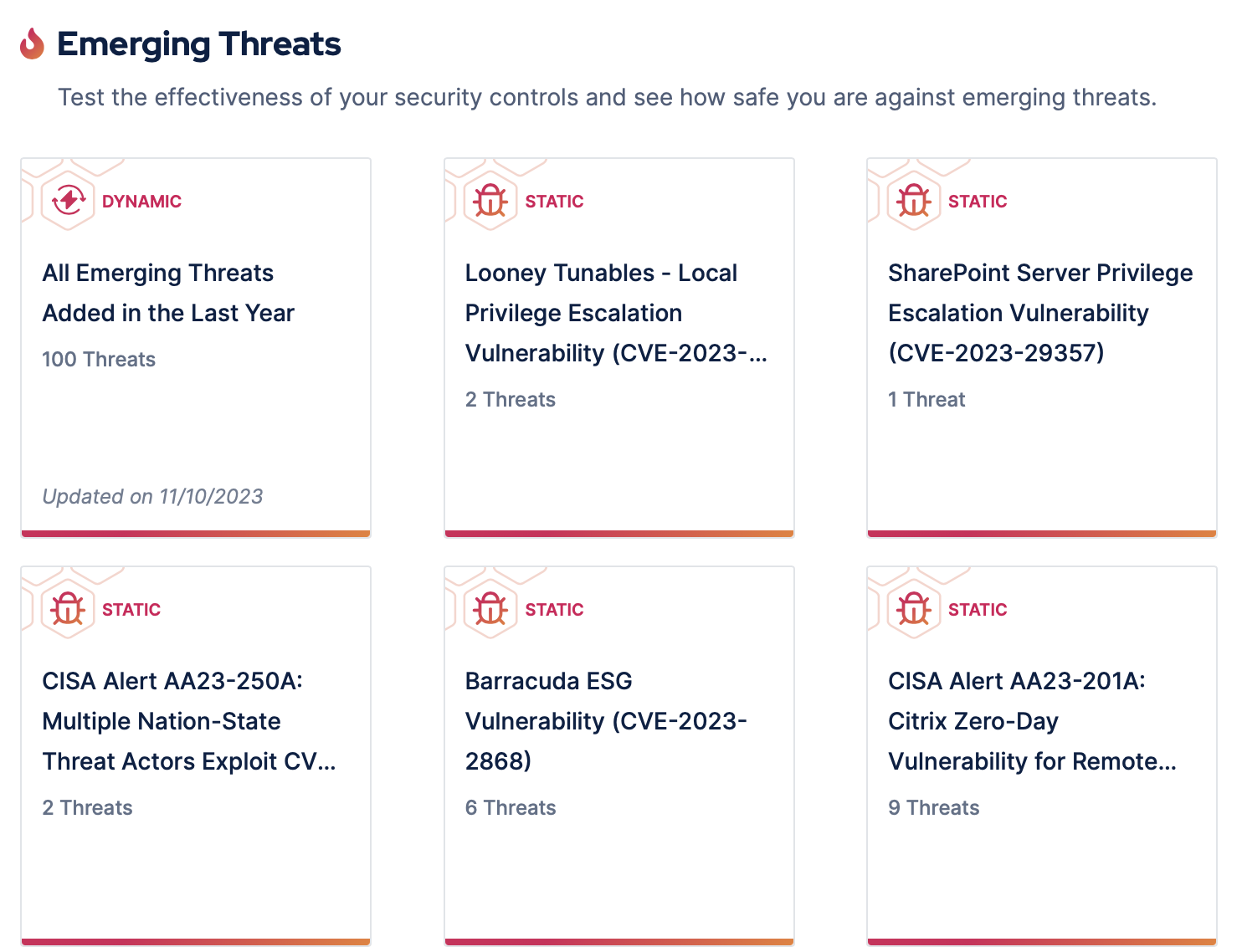
Task: Click the Emerging Threats heading
Action: click(199, 44)
